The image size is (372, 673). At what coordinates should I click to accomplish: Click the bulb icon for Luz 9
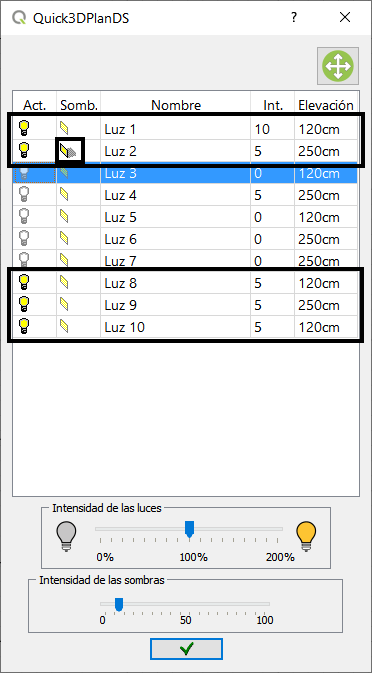click(24, 305)
